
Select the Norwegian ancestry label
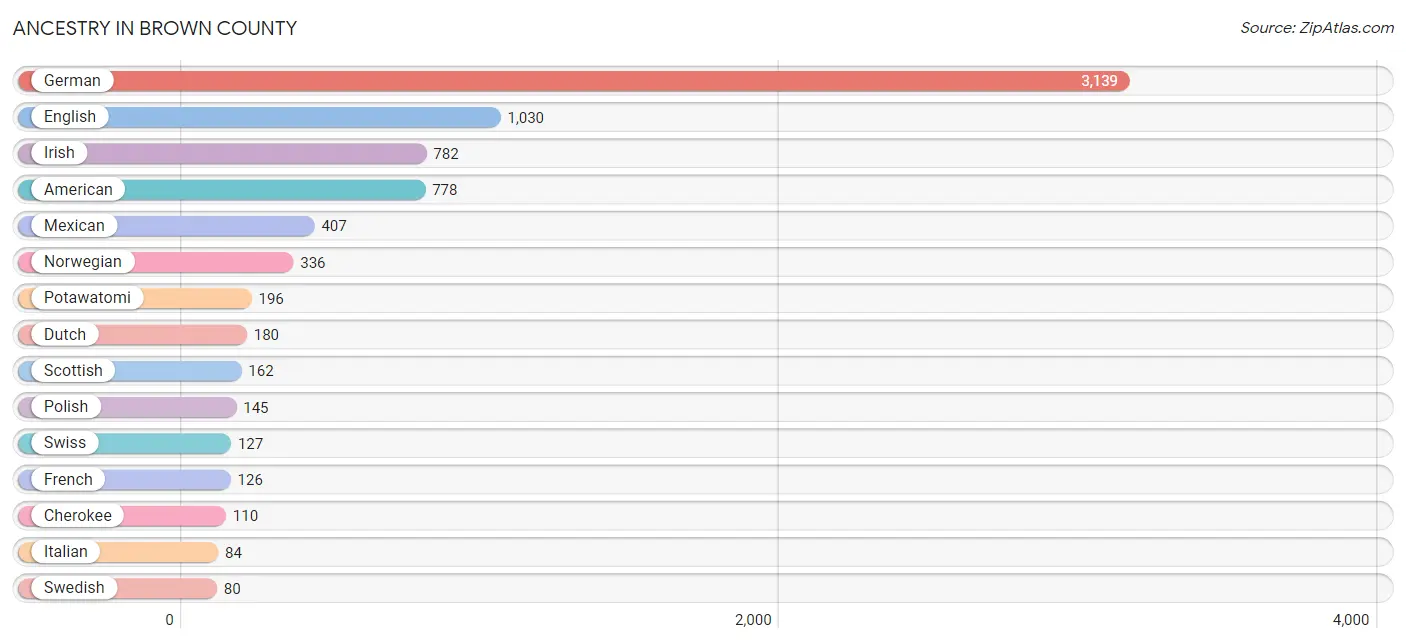83,262
